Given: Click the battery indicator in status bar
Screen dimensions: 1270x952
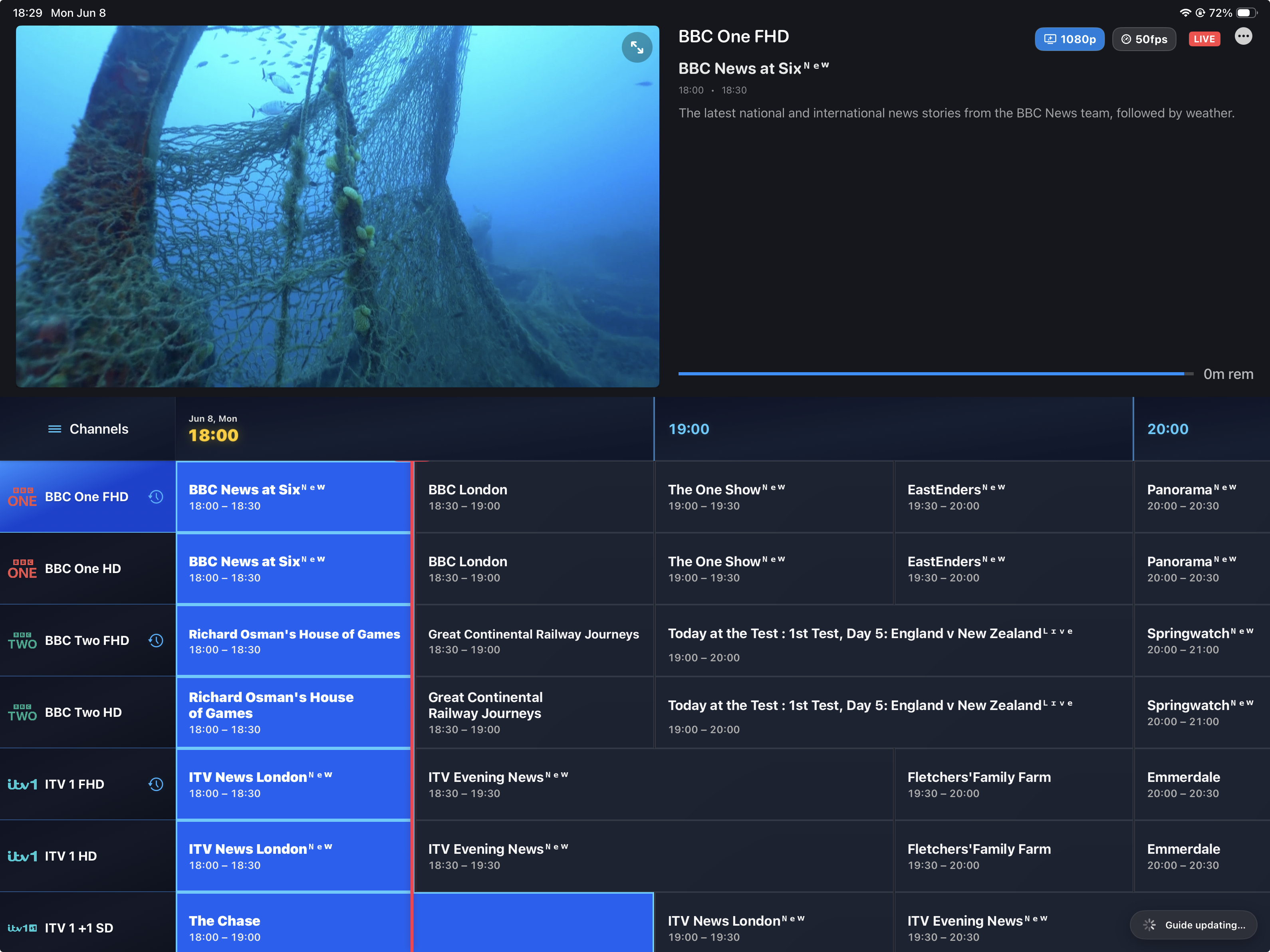Looking at the screenshot, I should point(1247,13).
